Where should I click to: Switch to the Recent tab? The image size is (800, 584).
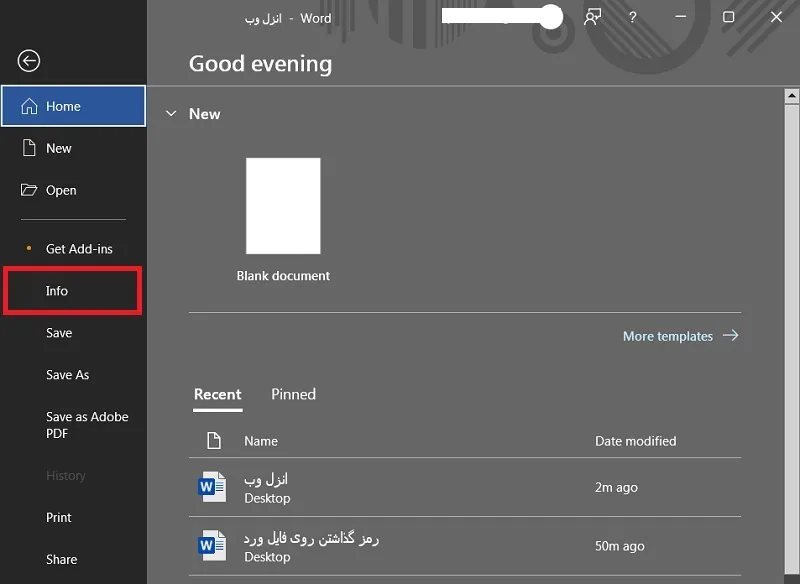click(217, 395)
